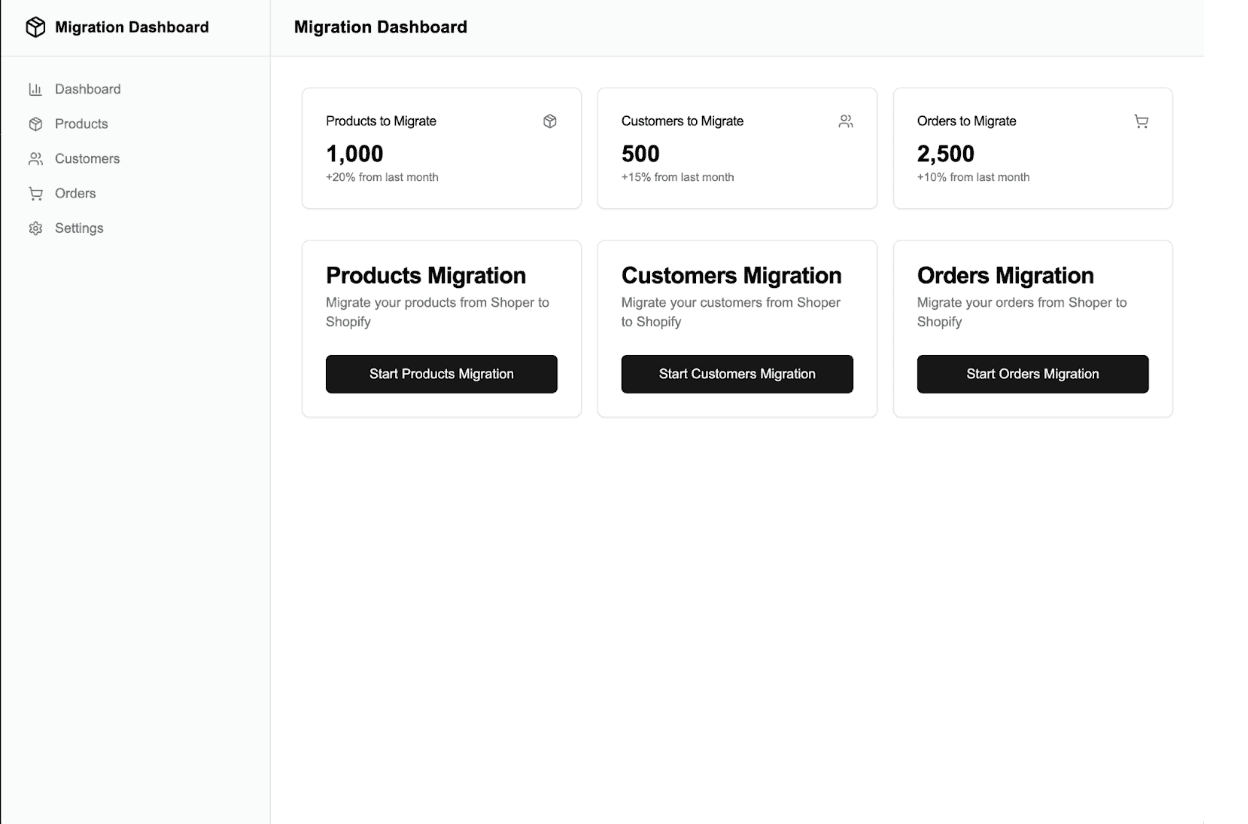Click the package logo icon beside sidebar title

click(x=36, y=28)
